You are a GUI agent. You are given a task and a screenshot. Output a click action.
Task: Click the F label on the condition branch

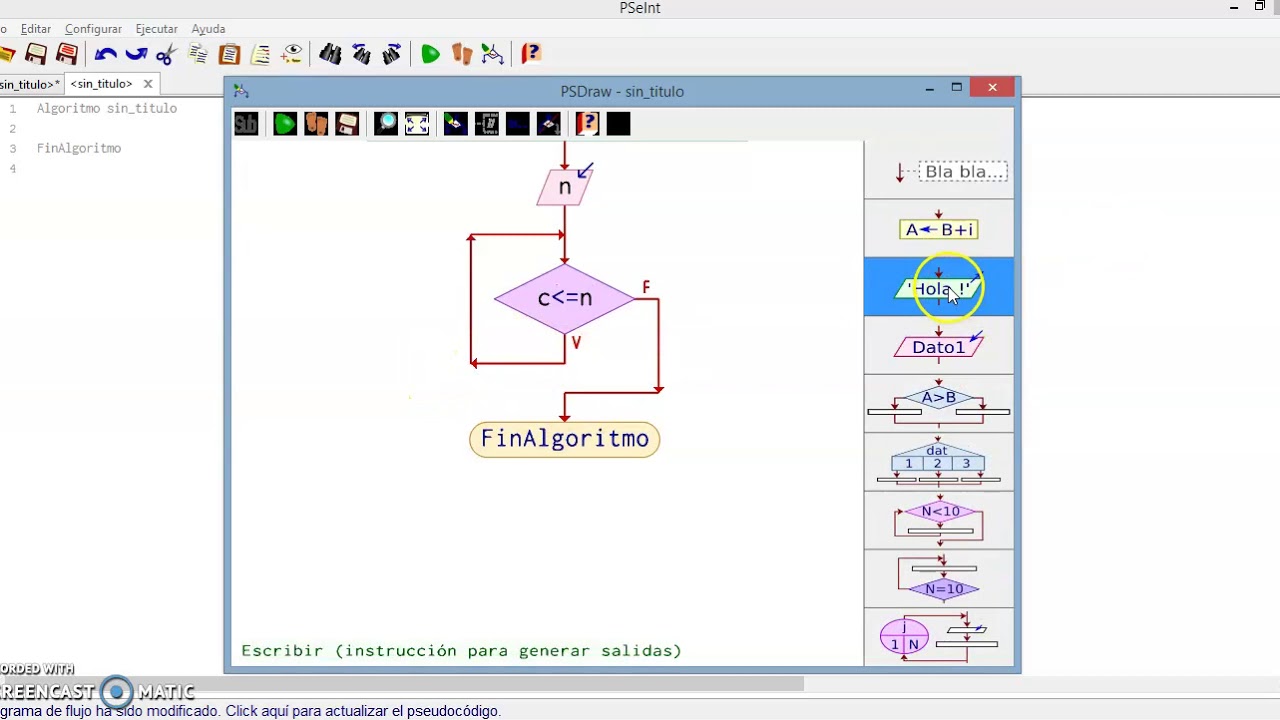click(646, 288)
